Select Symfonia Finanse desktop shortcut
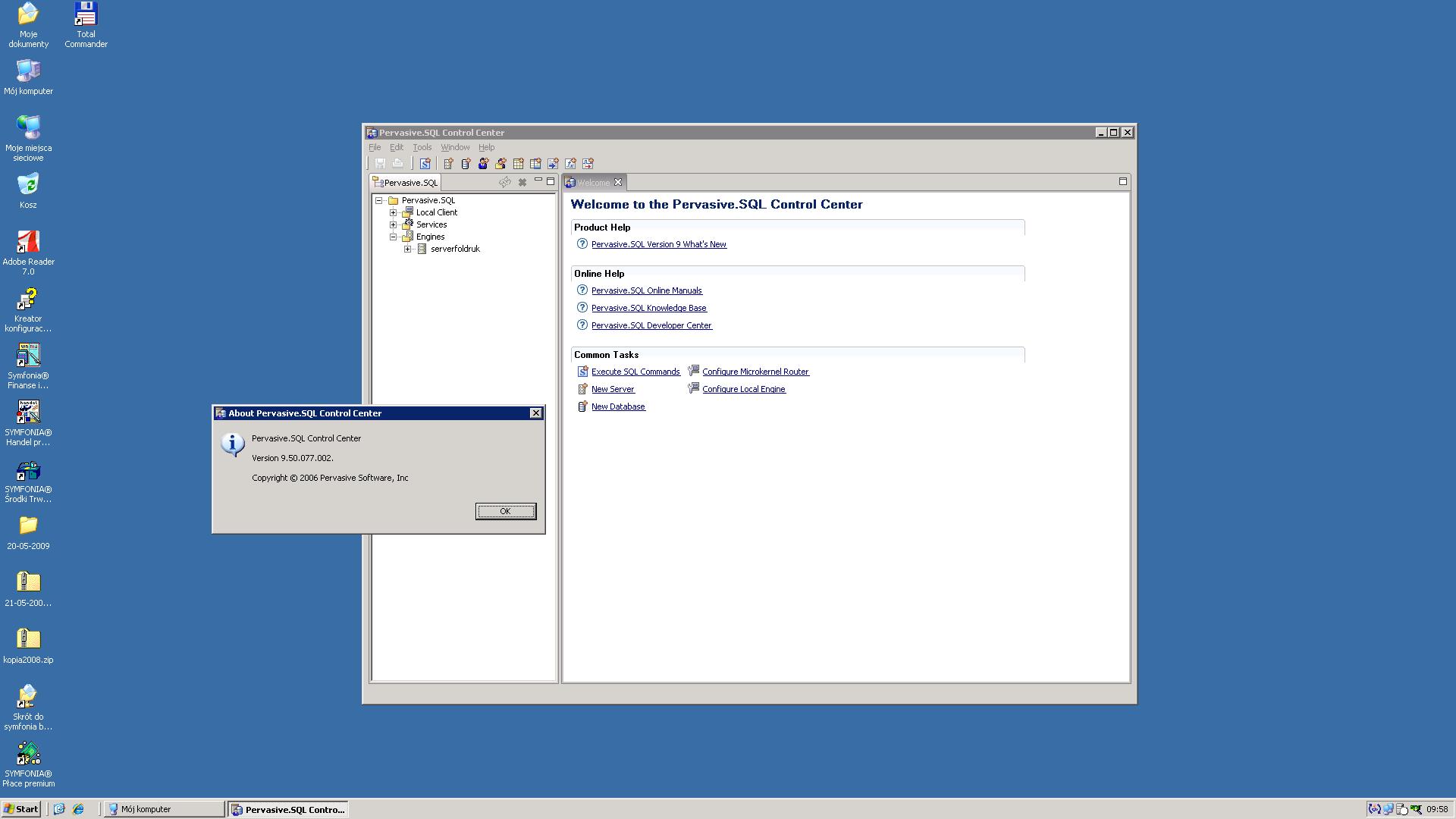Image resolution: width=1456 pixels, height=819 pixels. click(x=28, y=366)
